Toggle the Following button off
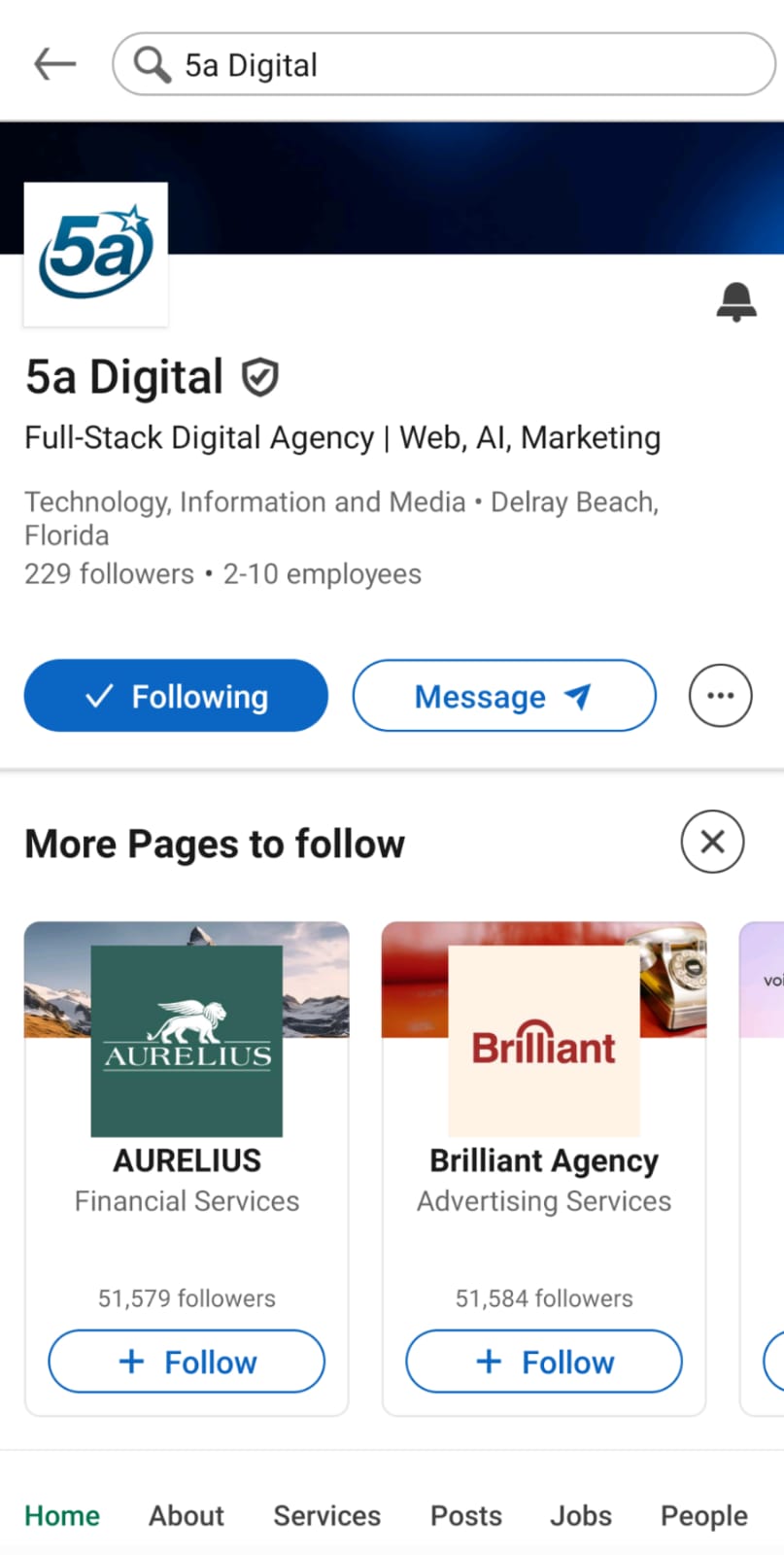The image size is (784, 1555). click(x=176, y=696)
